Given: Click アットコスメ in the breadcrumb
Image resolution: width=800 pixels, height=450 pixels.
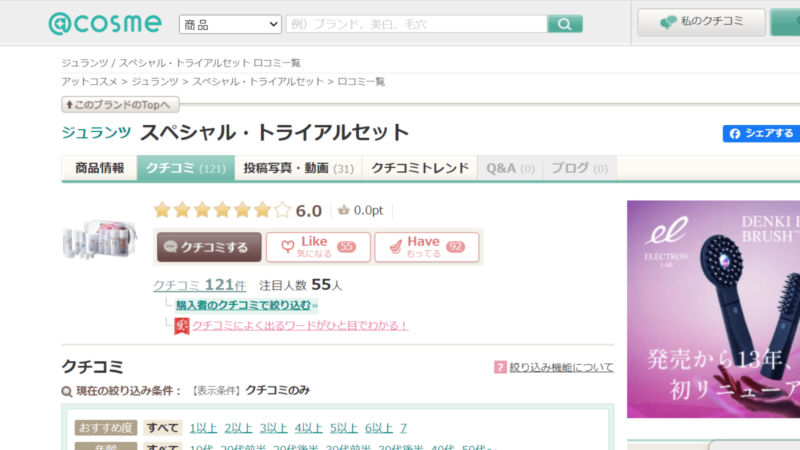Looking at the screenshot, I should (x=89, y=82).
